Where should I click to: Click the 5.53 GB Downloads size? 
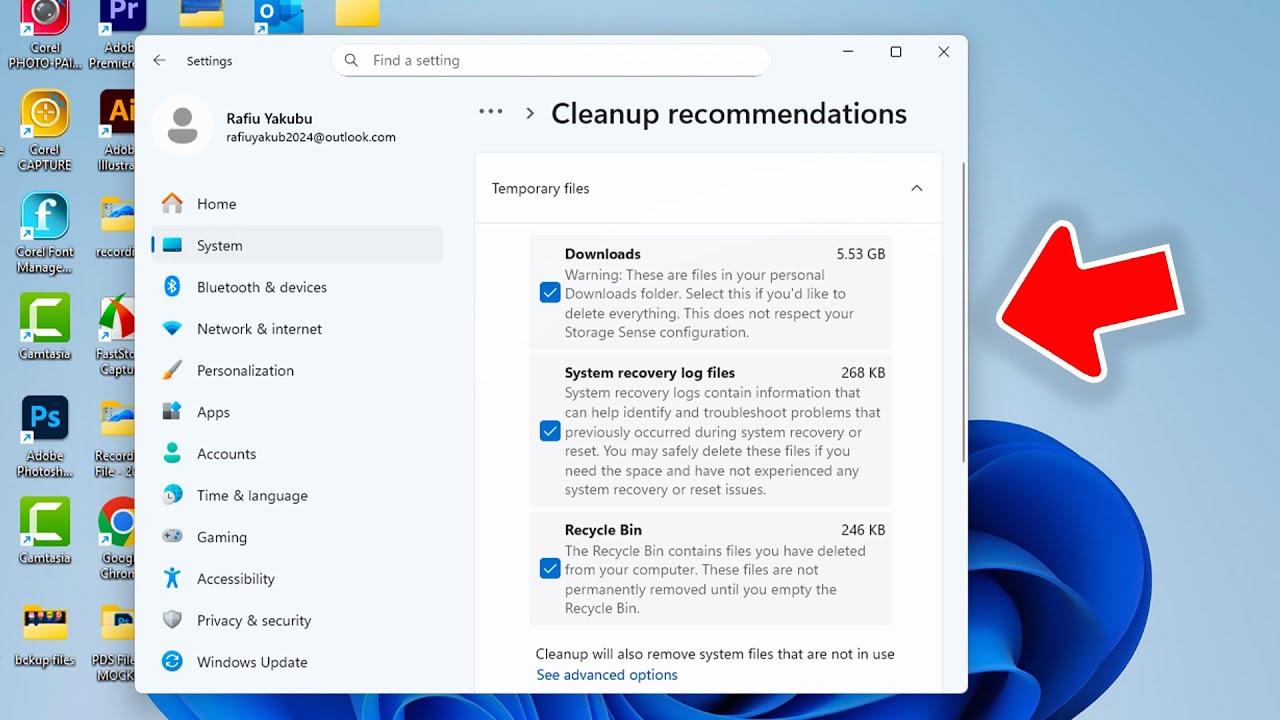(861, 254)
